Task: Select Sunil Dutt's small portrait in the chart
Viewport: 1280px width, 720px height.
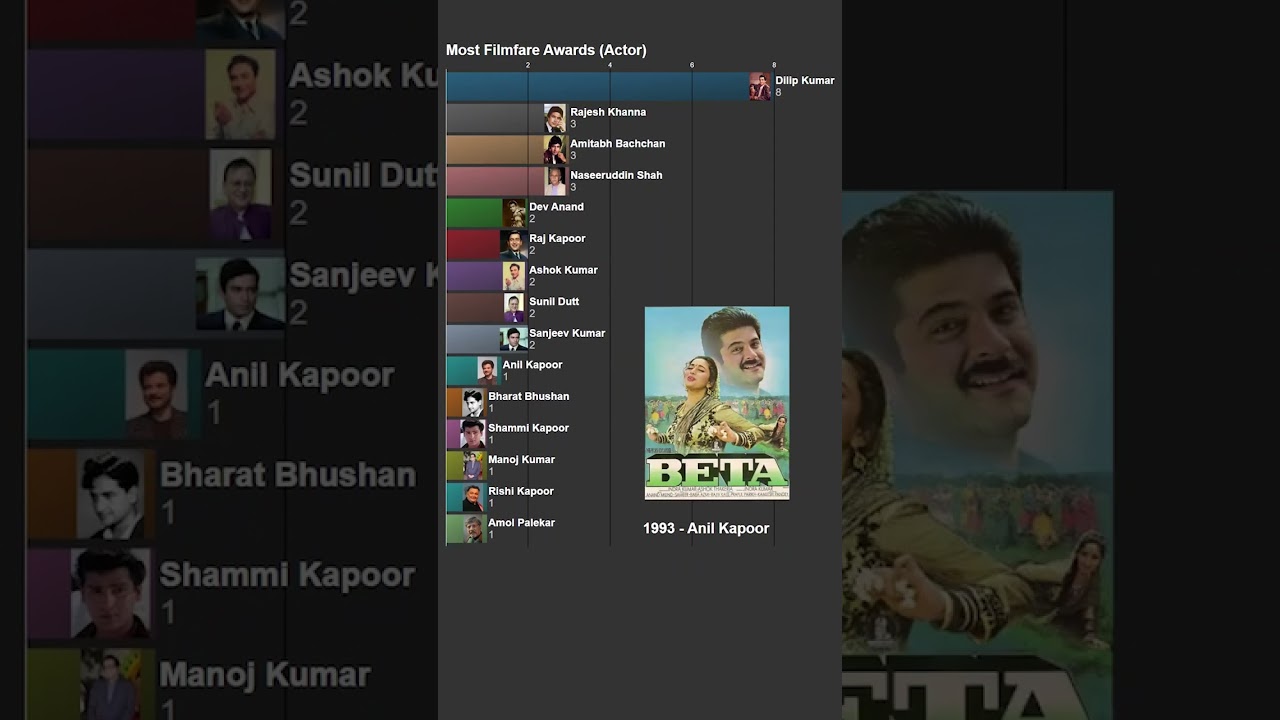Action: pos(514,308)
